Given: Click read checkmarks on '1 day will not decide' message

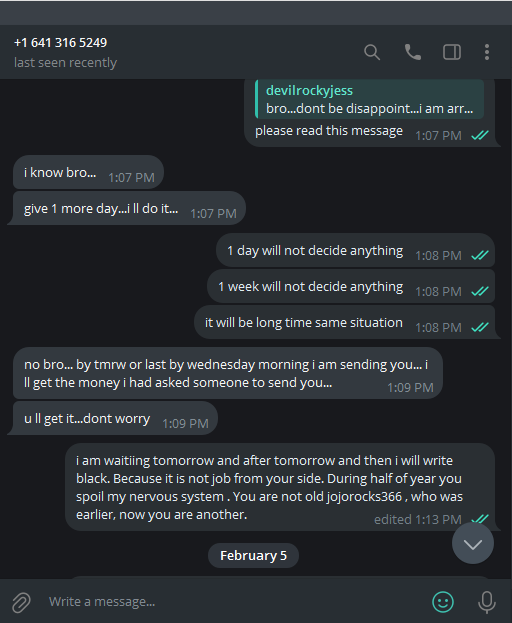Looking at the screenshot, I should coord(480,255).
